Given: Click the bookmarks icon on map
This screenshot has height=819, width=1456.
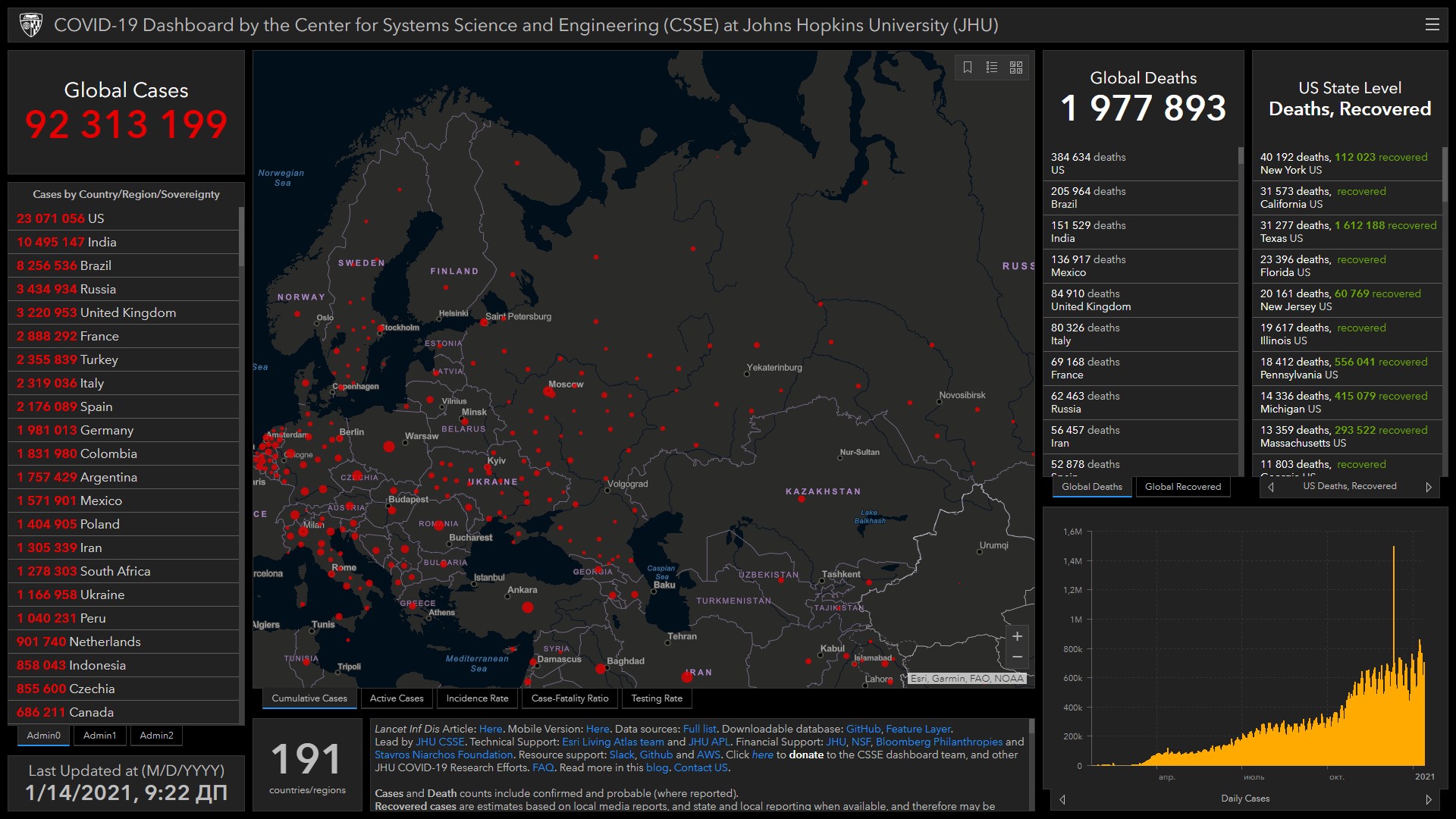Looking at the screenshot, I should point(968,67).
